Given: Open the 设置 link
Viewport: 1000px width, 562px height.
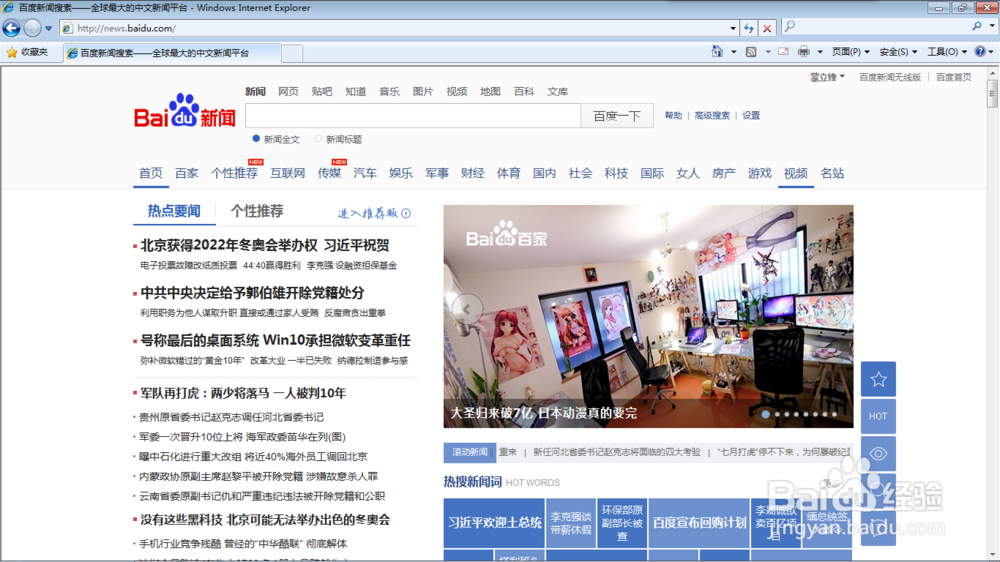Looking at the screenshot, I should [x=751, y=115].
